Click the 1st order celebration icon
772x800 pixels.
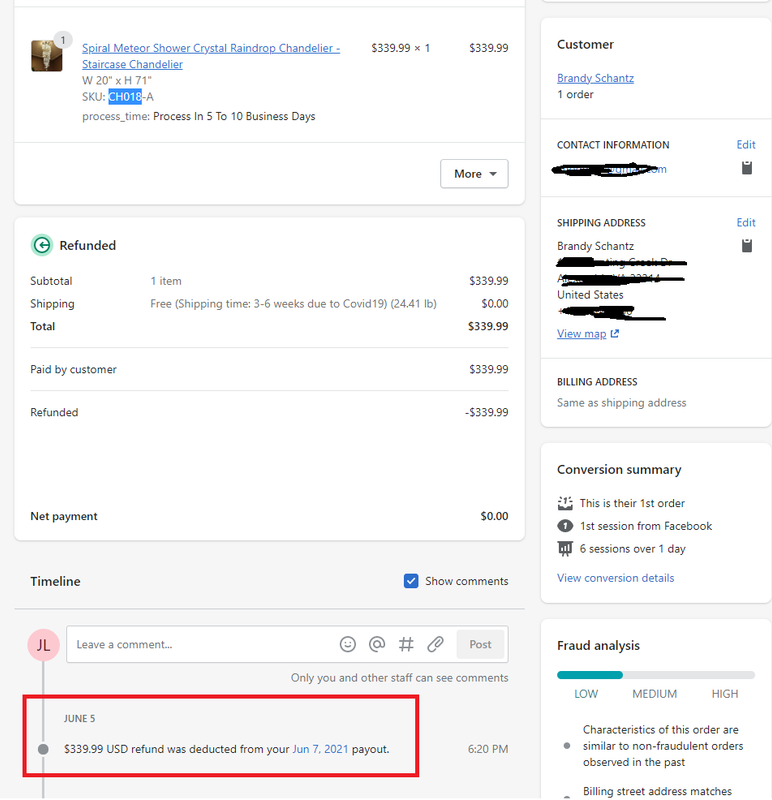(x=565, y=503)
